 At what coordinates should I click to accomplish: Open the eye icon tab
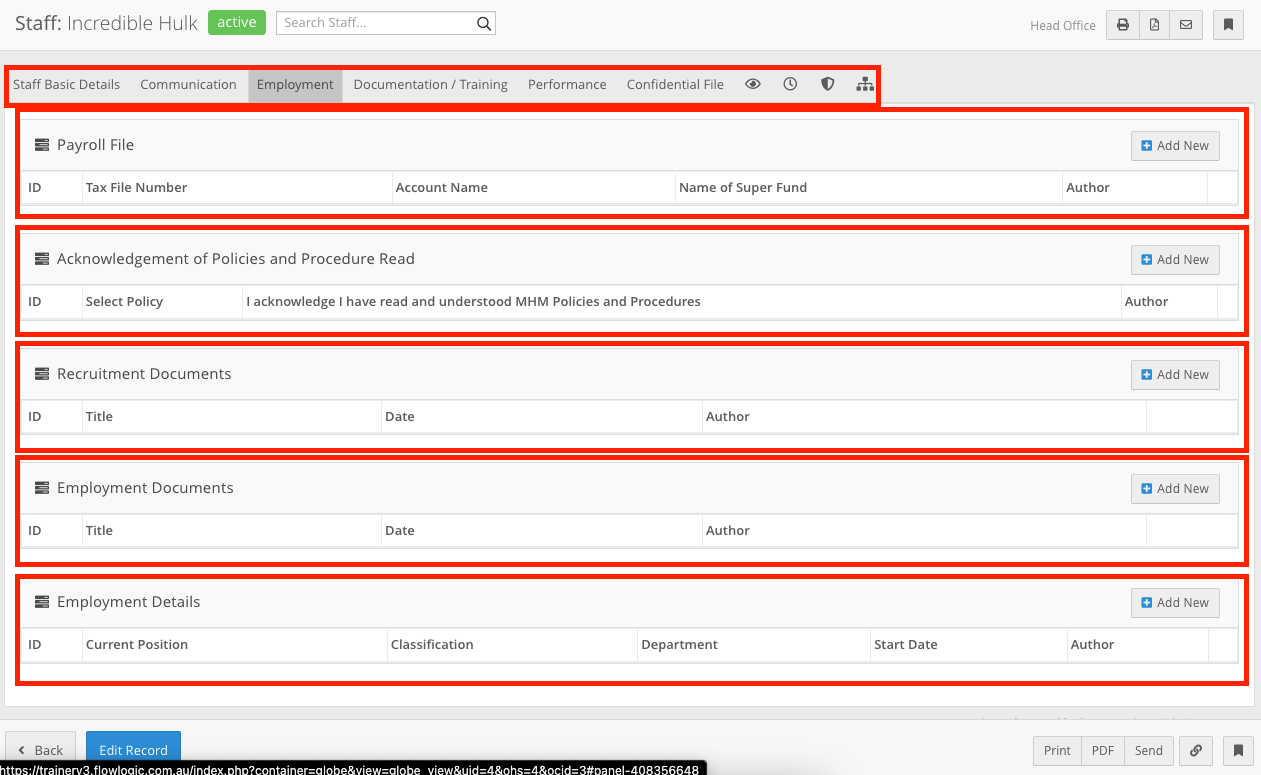coord(753,84)
